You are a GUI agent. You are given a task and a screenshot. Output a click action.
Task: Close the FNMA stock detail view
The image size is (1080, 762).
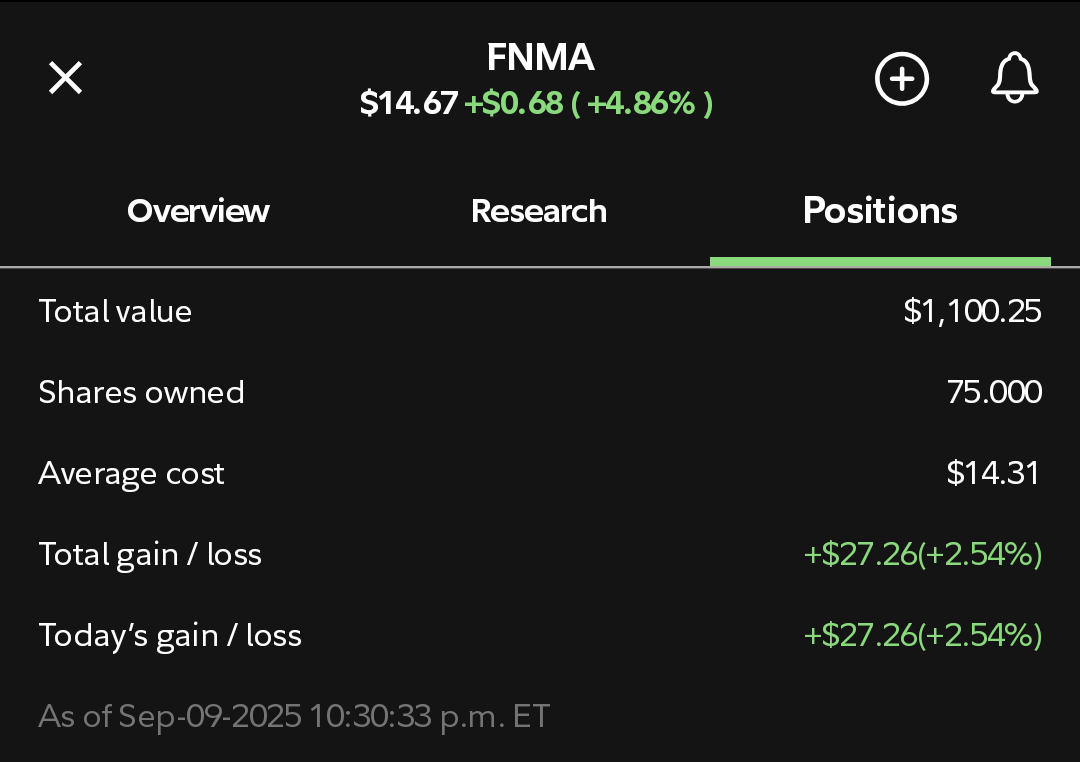pos(65,77)
